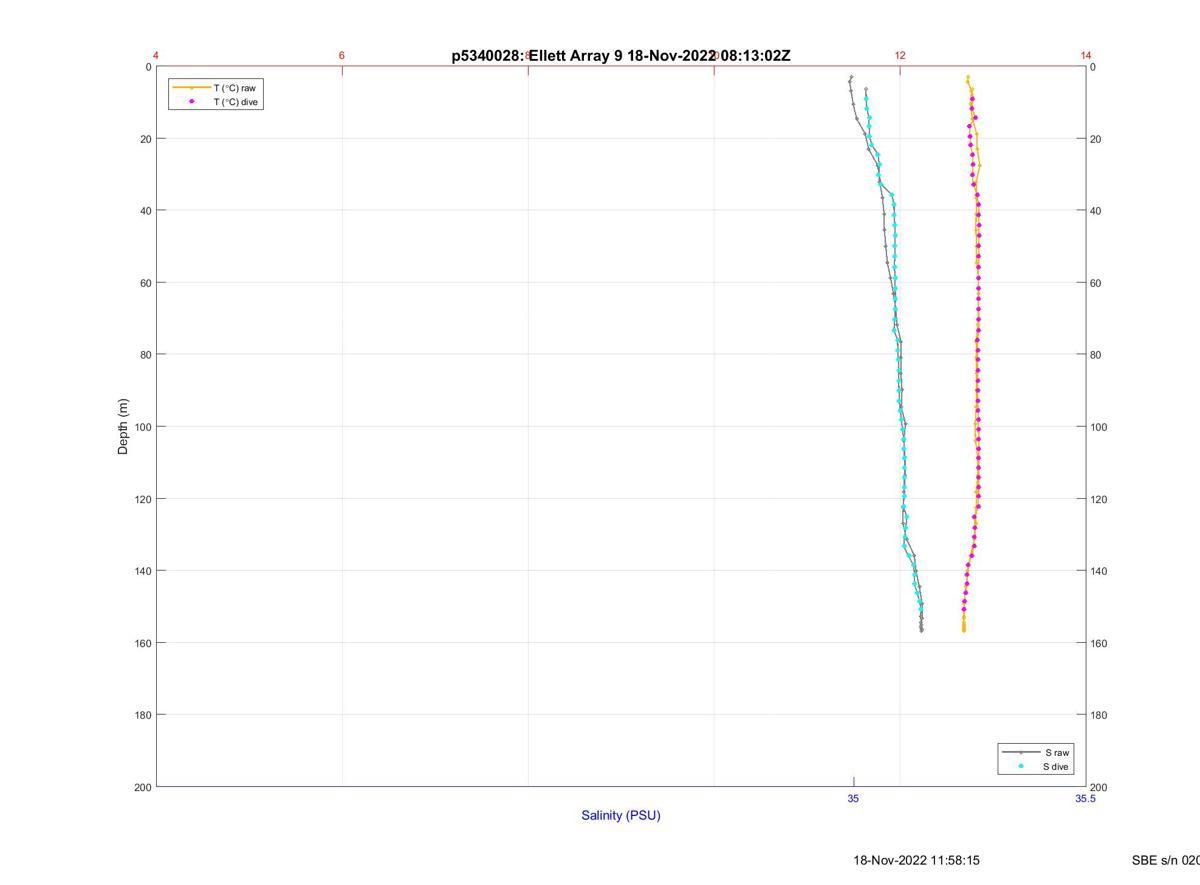Click the '140' depth tick on left axis
Viewport: 1200px width, 885px height.
pos(141,571)
